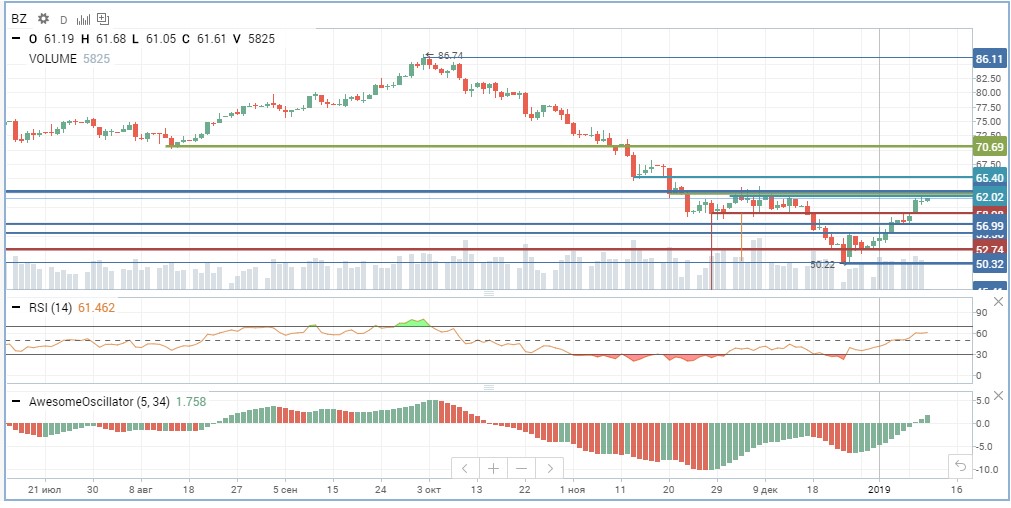1011x508 pixels.
Task: Open the chart type bars icon
Action: pos(83,19)
